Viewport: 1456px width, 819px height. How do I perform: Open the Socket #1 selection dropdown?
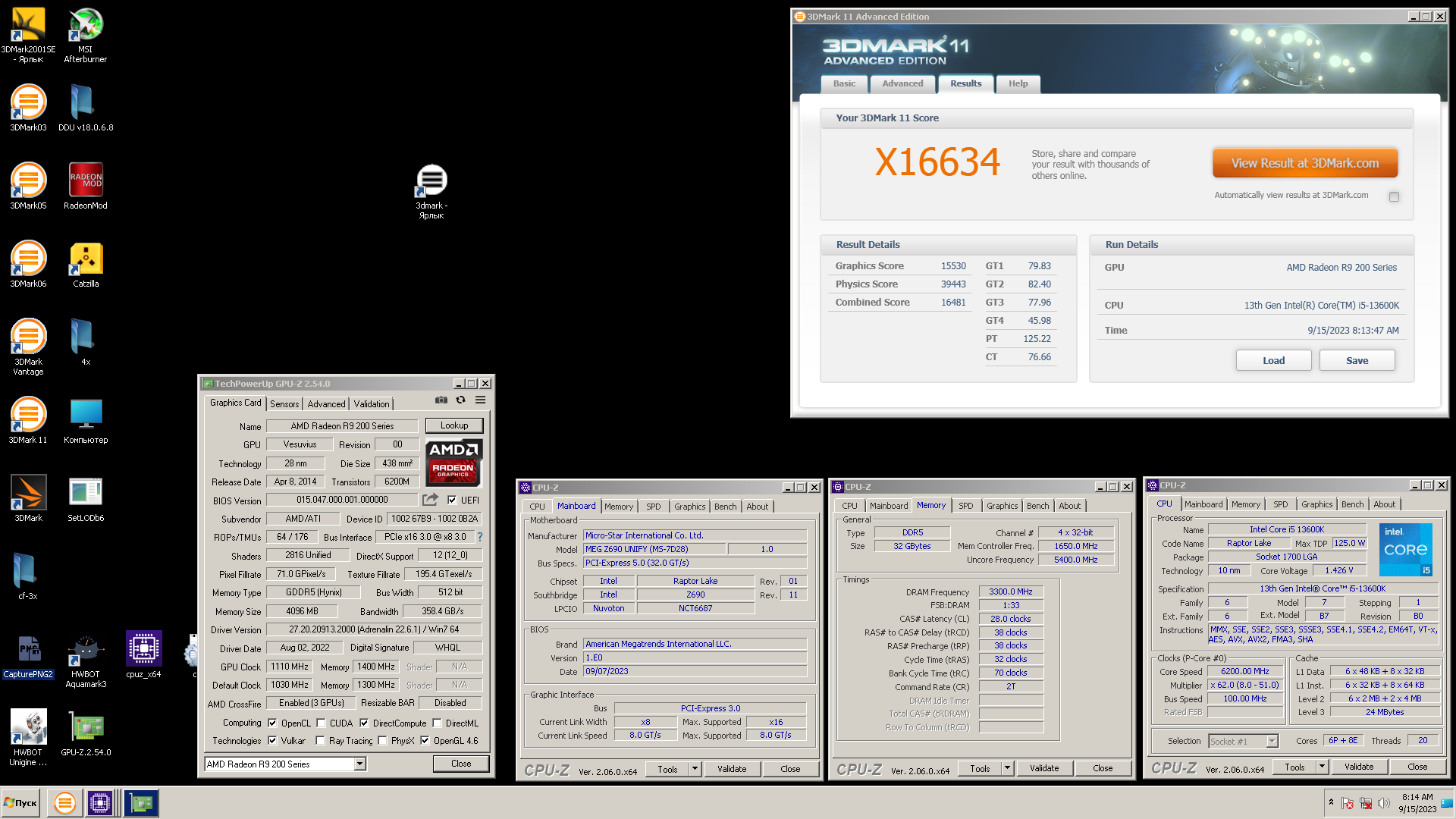[1244, 741]
